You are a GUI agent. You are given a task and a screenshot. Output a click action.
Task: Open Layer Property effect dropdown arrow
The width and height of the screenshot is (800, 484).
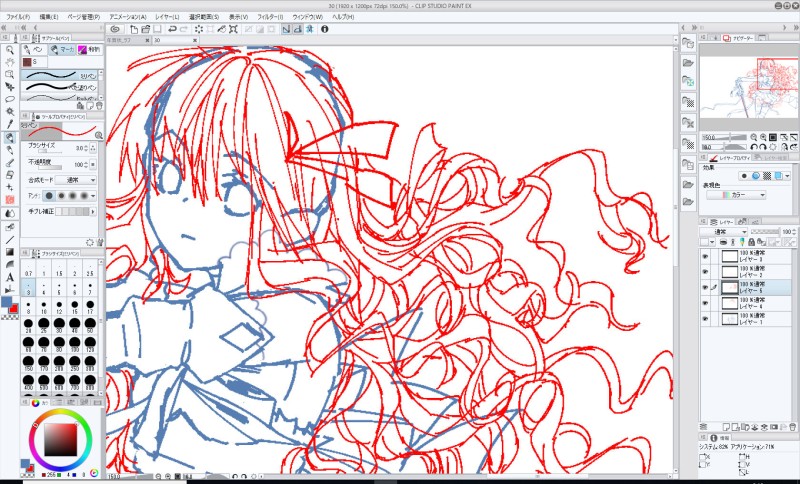click(788, 176)
